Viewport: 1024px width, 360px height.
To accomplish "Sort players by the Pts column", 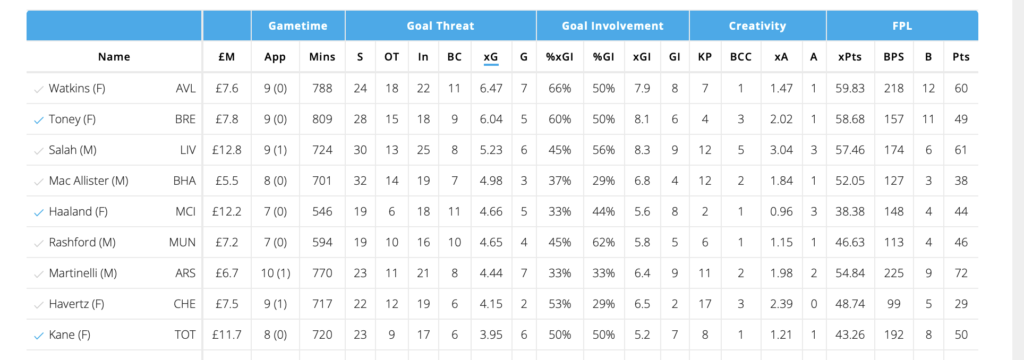I will coord(961,57).
